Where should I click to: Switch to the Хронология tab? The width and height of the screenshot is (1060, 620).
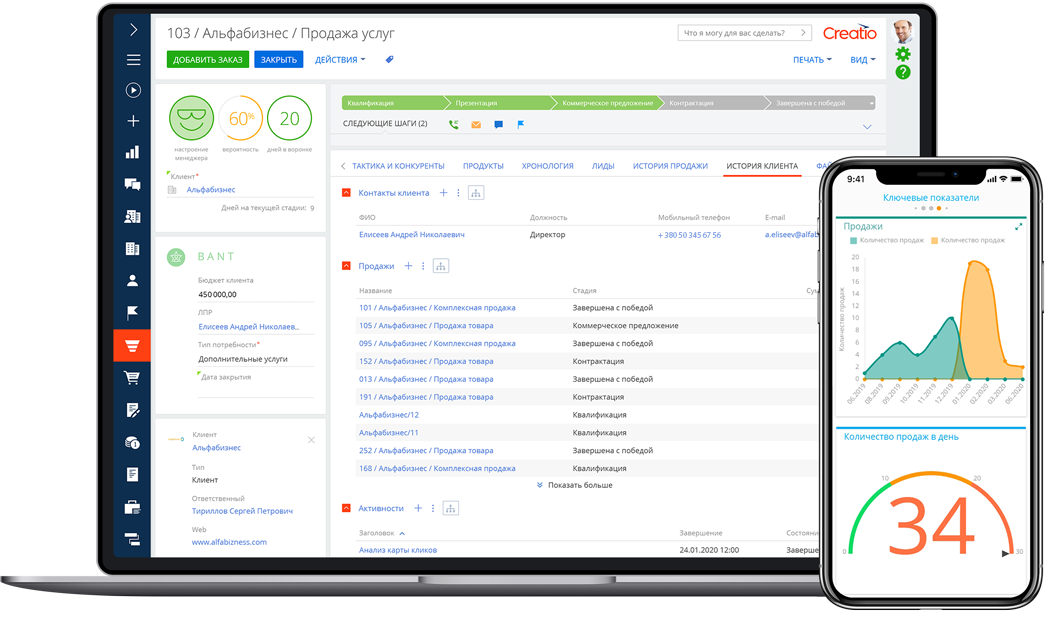pyautogui.click(x=547, y=166)
